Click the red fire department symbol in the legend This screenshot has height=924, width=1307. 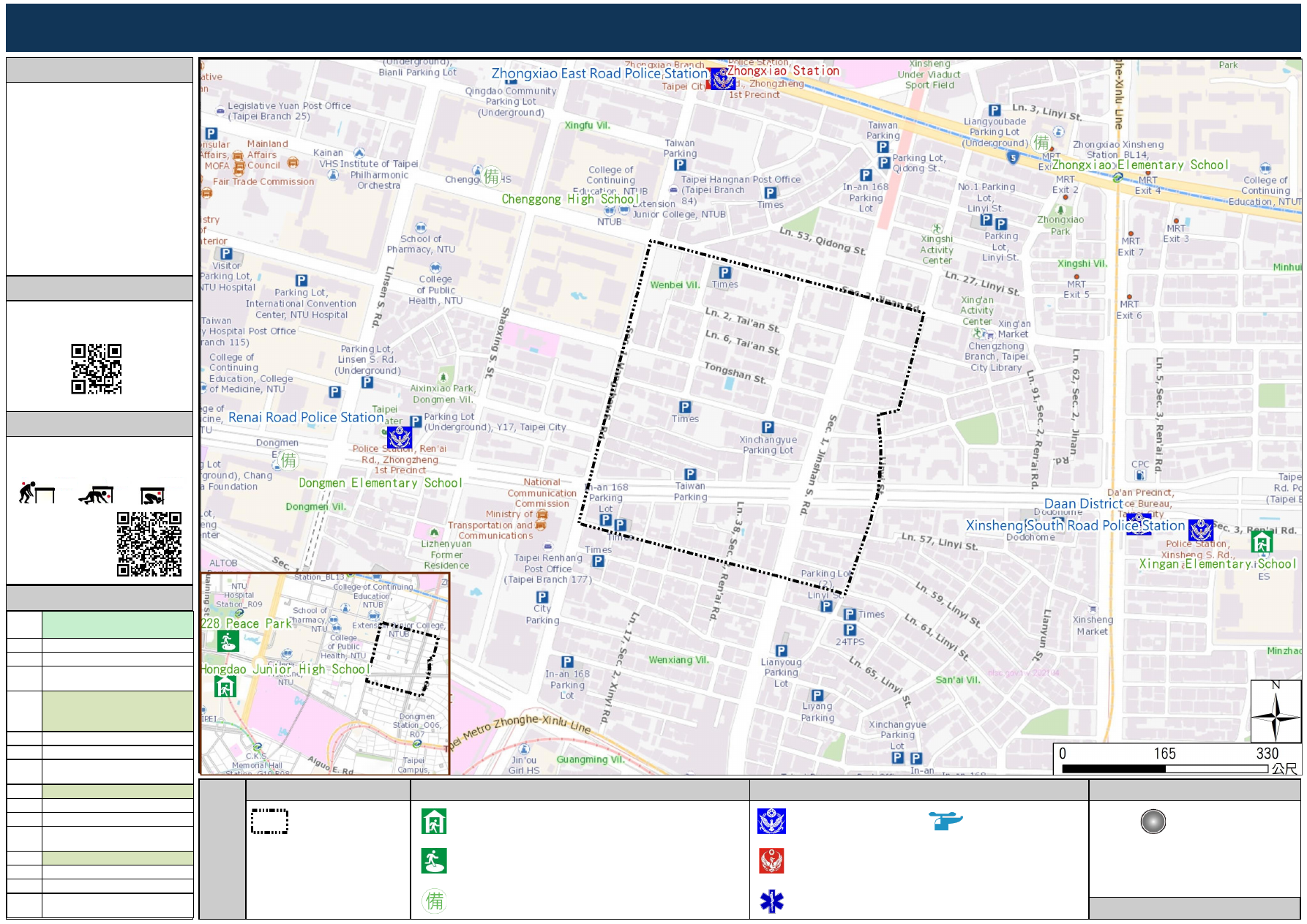tap(771, 861)
